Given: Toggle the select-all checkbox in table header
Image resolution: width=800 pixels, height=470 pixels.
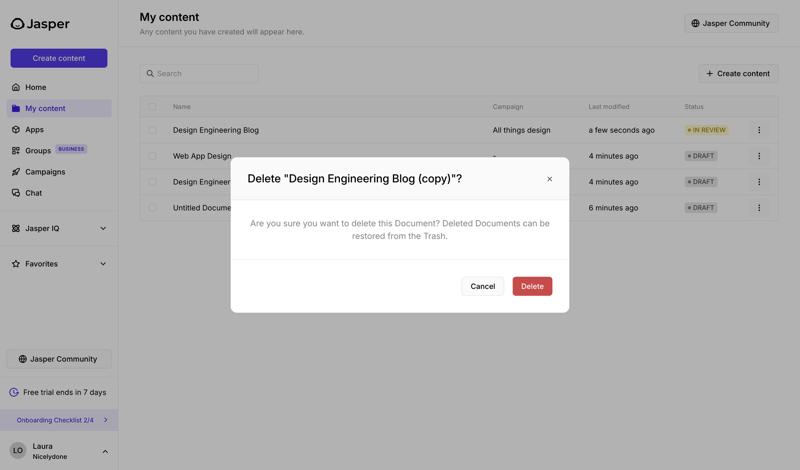Looking at the screenshot, I should pyautogui.click(x=152, y=107).
